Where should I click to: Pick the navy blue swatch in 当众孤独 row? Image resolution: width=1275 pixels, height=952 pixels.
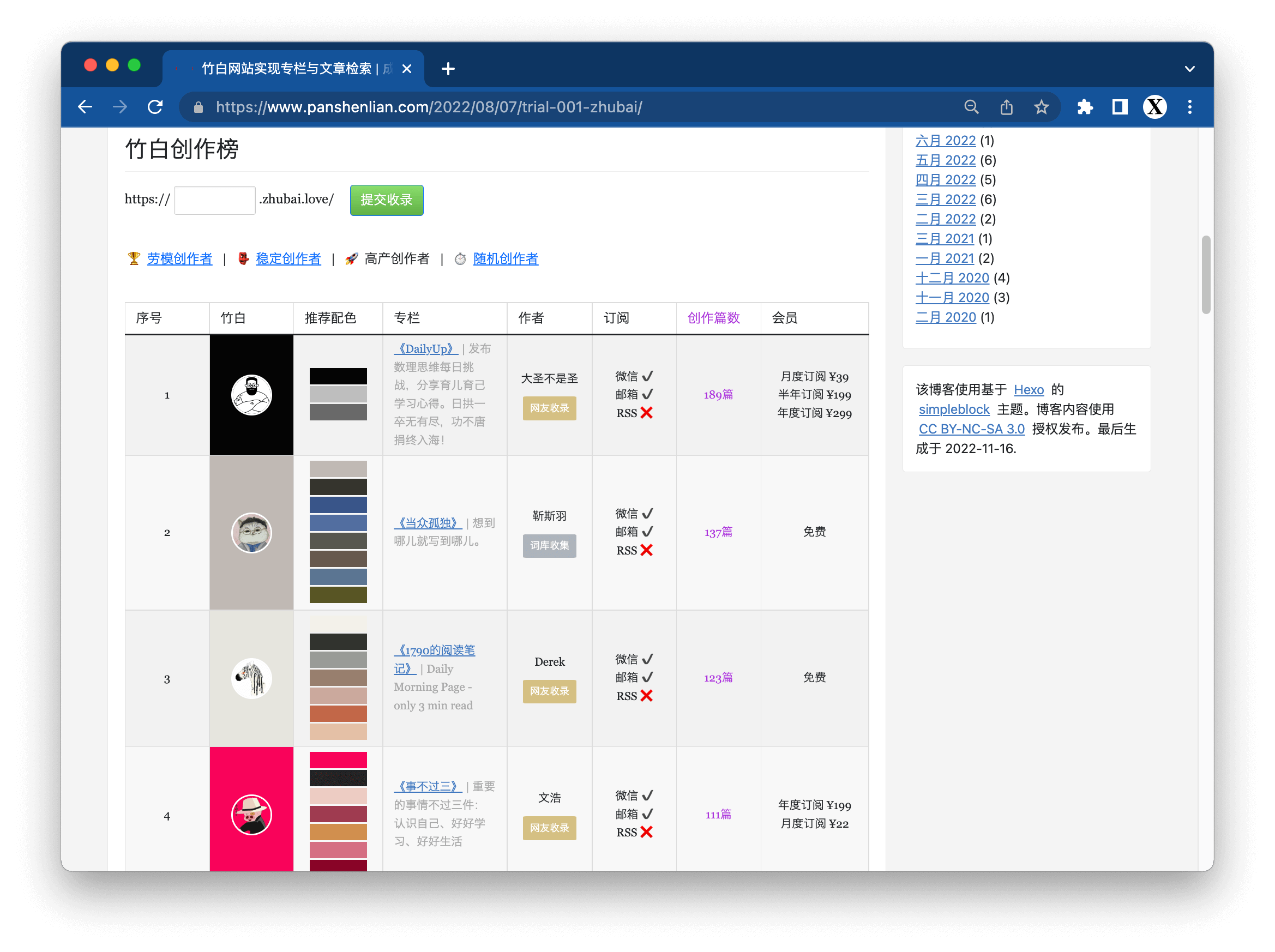coord(338,505)
